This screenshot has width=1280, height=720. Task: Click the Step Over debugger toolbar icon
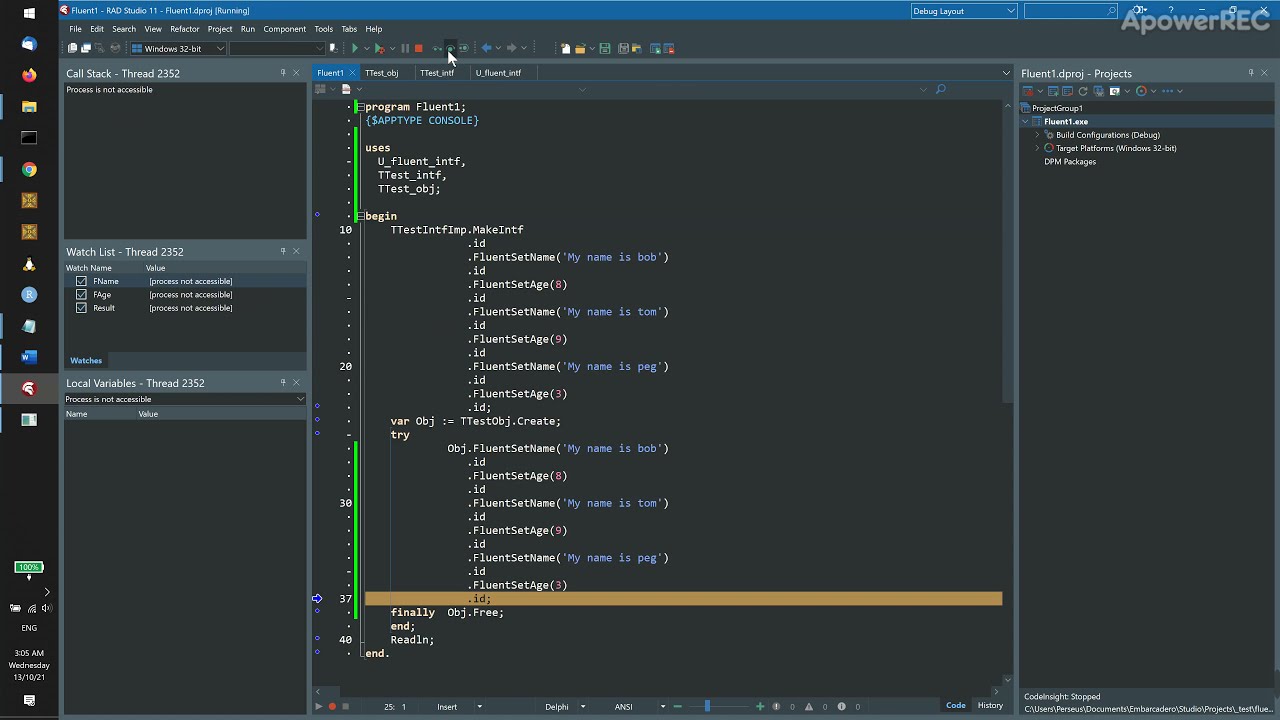tap(450, 48)
